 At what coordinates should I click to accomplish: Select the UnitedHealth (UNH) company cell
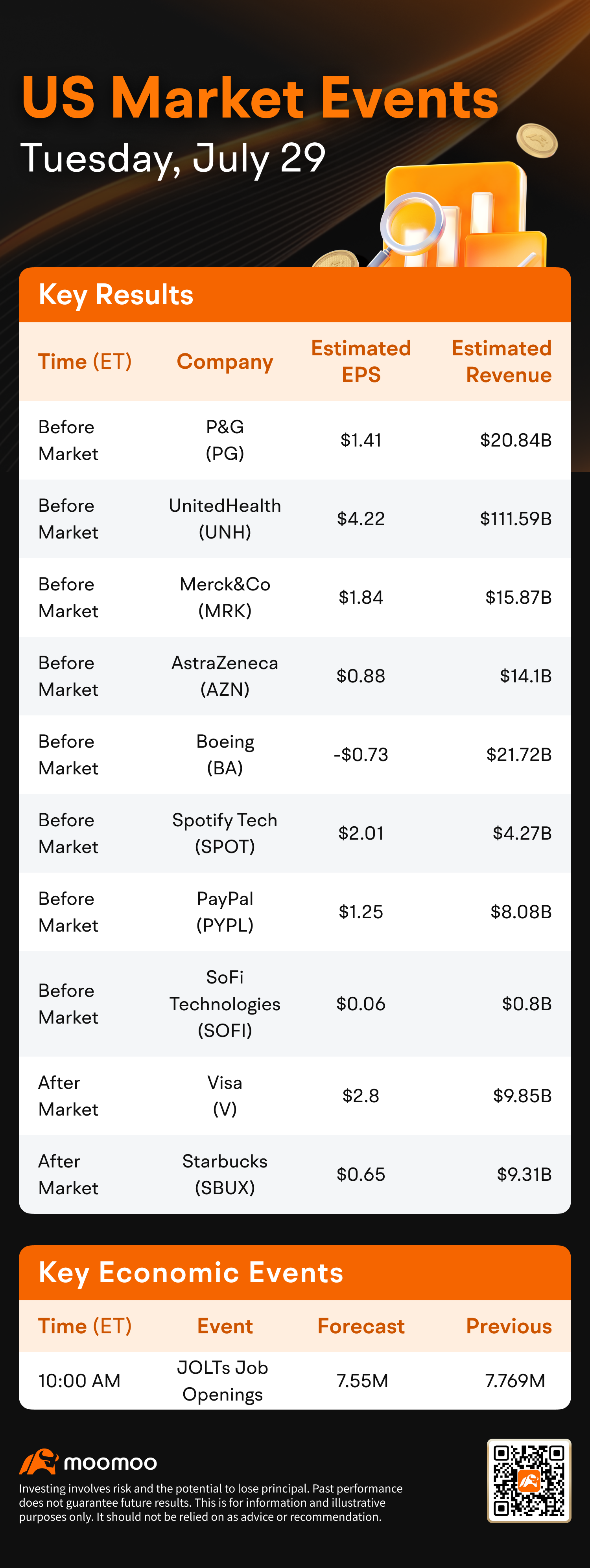[225, 518]
